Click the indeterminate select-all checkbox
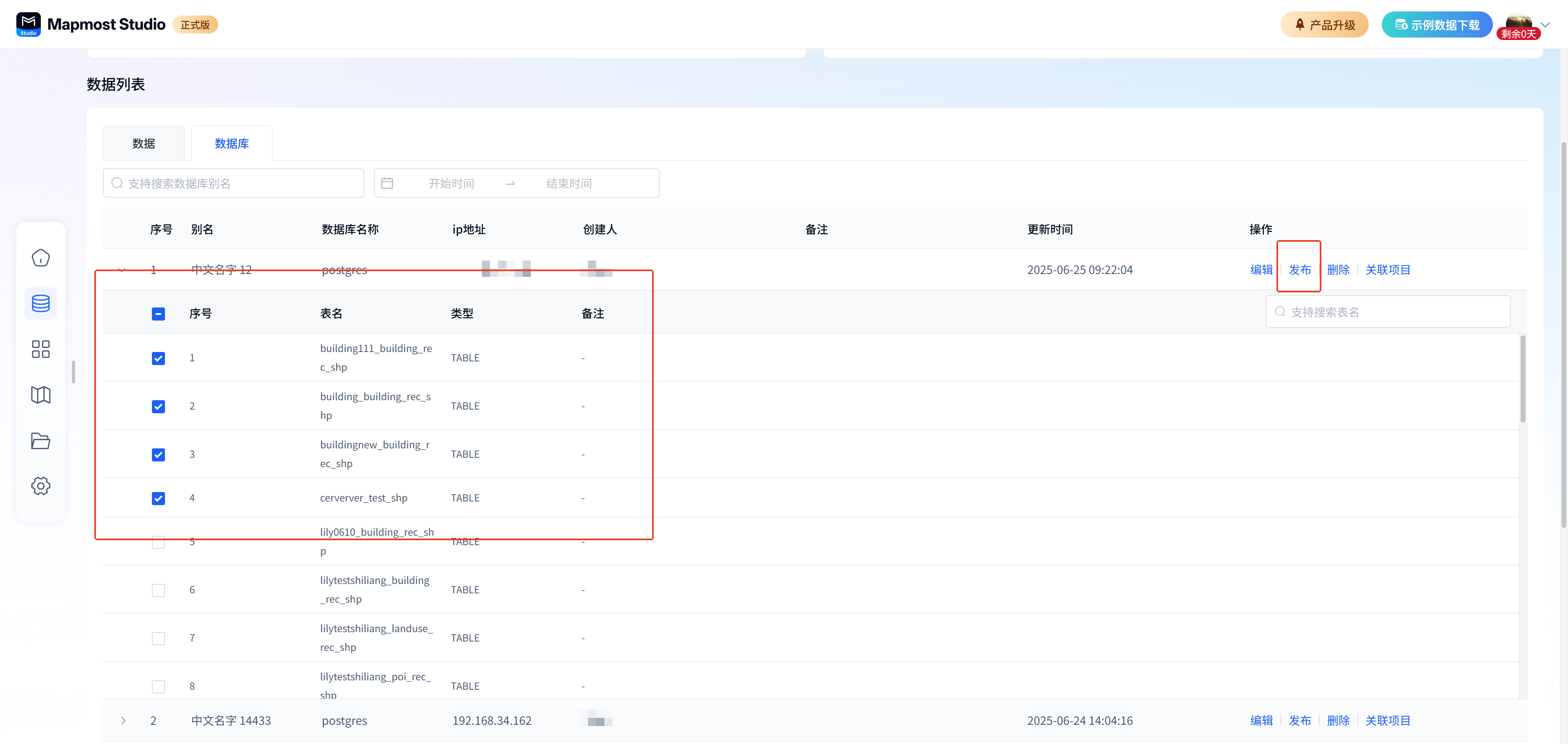This screenshot has height=744, width=1568. point(158,314)
